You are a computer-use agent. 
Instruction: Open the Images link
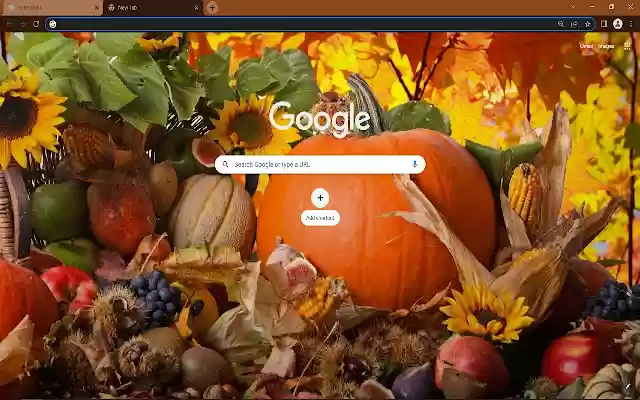coord(606,46)
